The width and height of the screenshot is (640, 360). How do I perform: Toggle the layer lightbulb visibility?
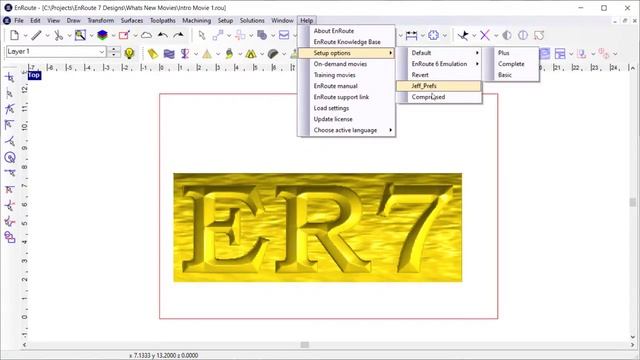point(129,53)
